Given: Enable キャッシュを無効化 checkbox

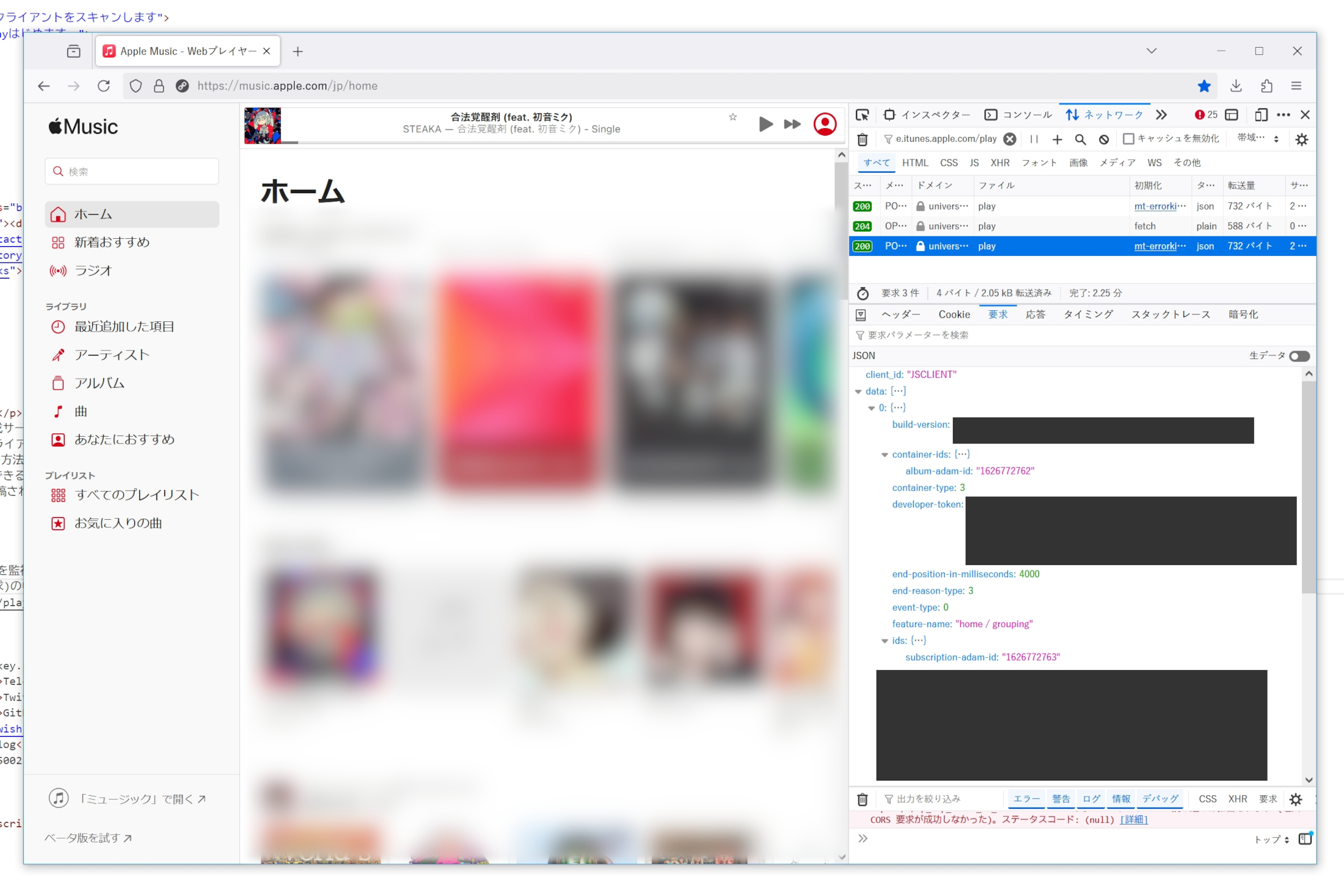Looking at the screenshot, I should [x=1128, y=139].
